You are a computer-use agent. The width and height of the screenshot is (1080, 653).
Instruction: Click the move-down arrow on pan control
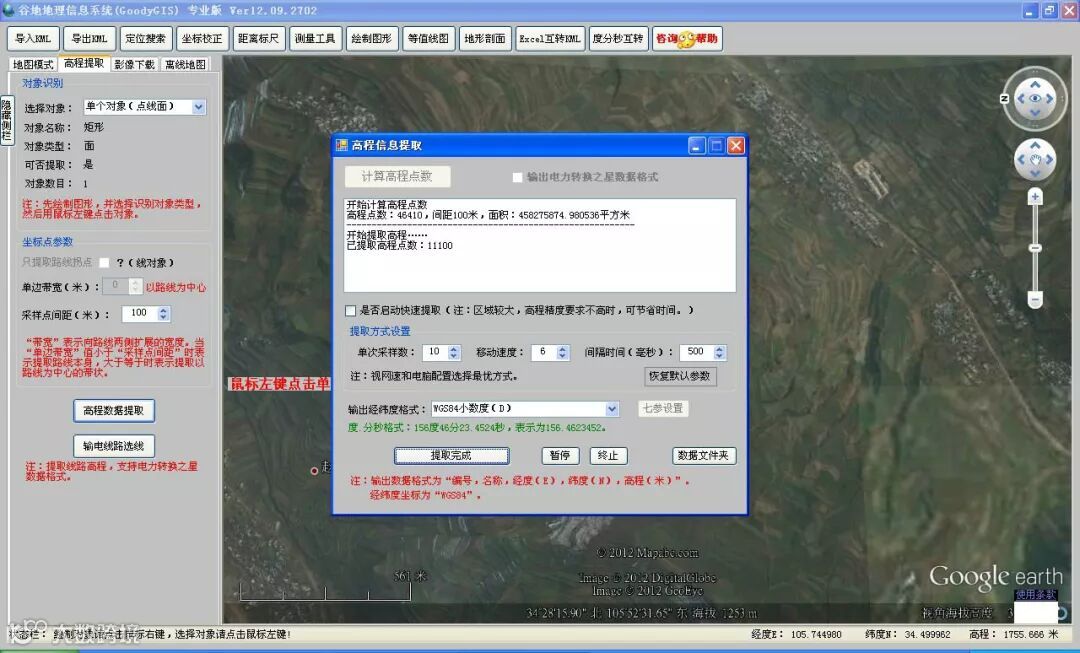(x=1035, y=175)
